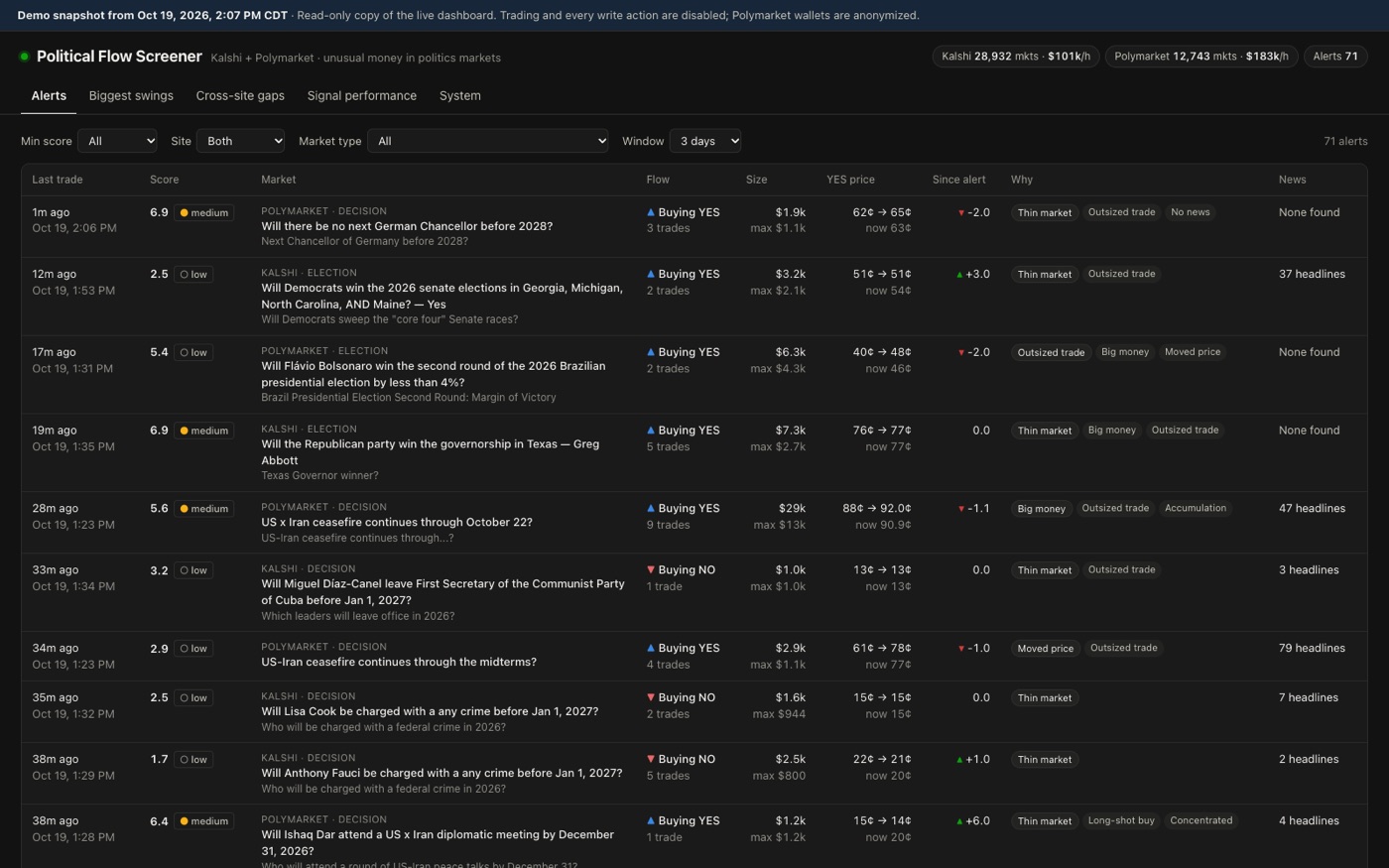The width and height of the screenshot is (1389, 868).
Task: Click the Alerts 71 counter pill
Action: tap(1335, 57)
